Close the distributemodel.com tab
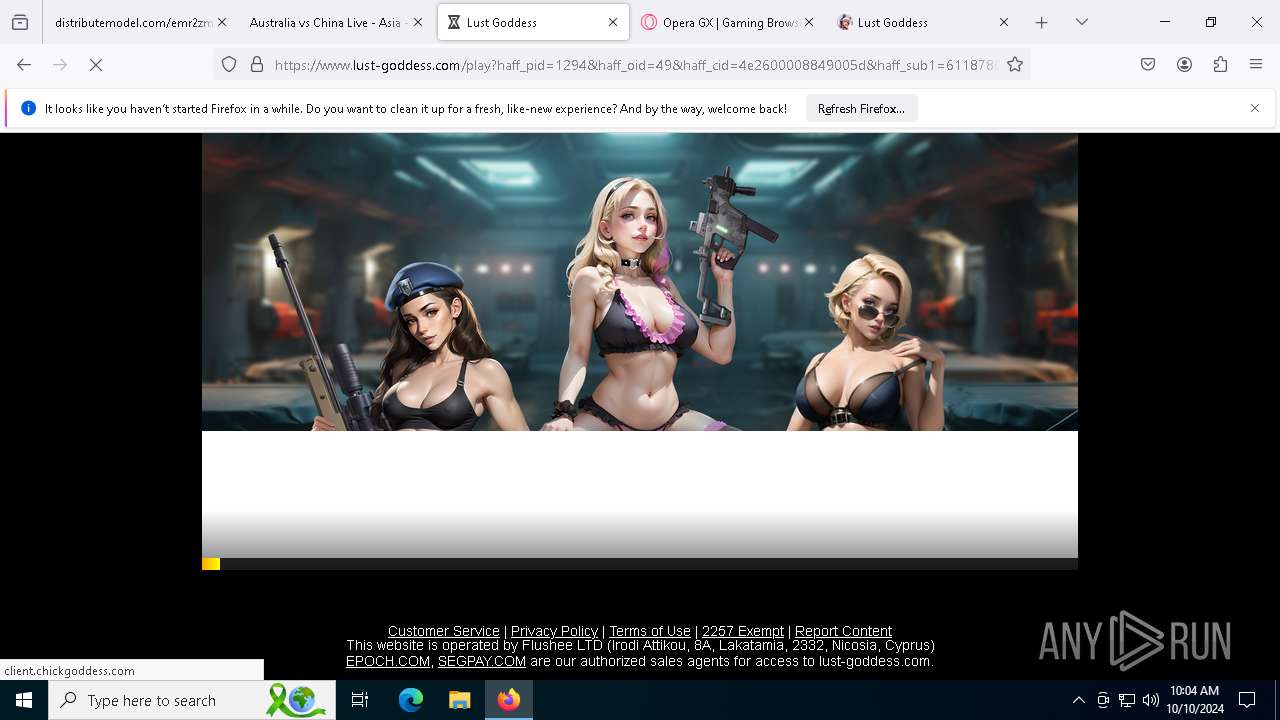The image size is (1280, 720). [x=222, y=22]
